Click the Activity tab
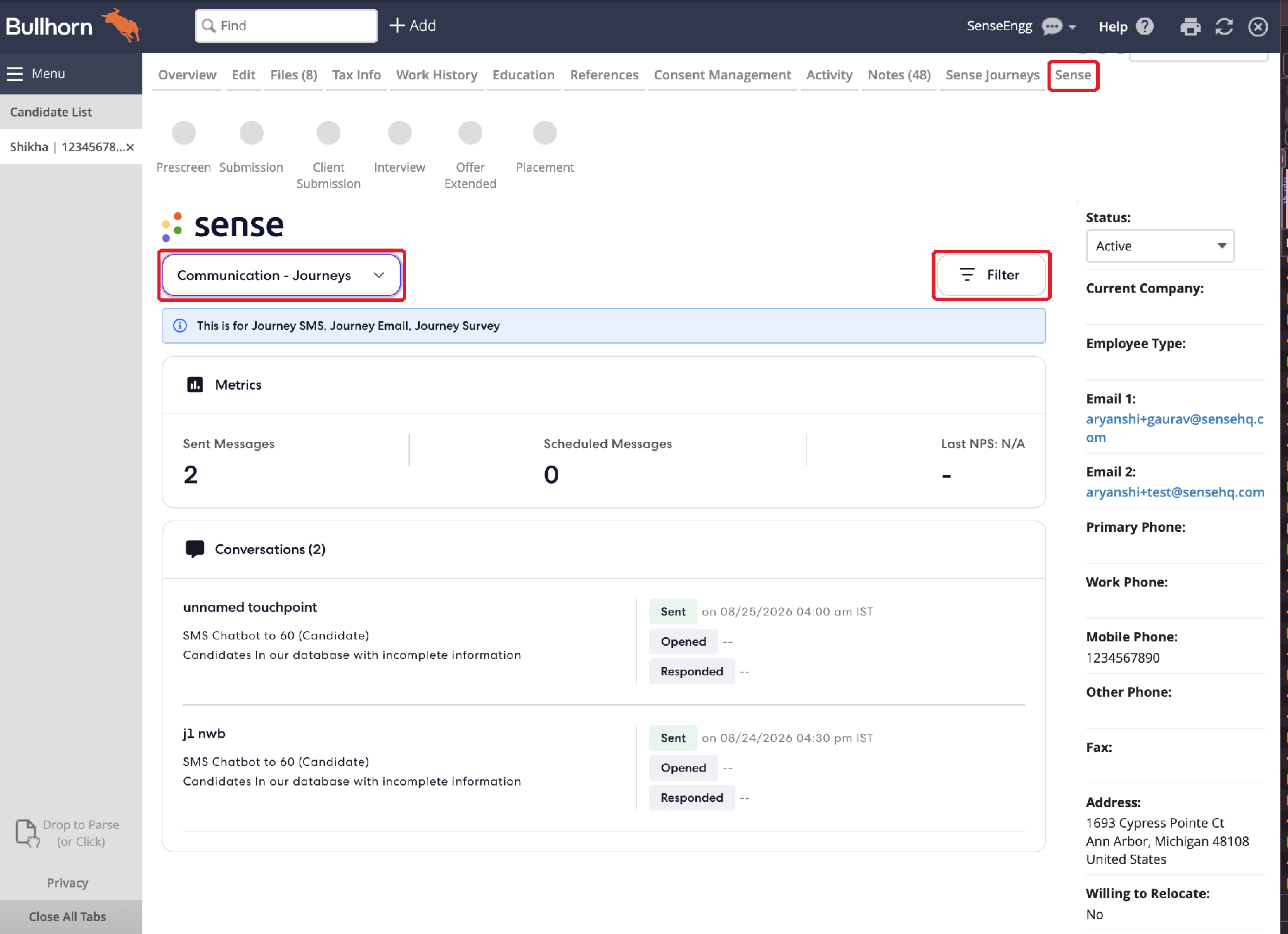Screen dimensions: 1288x934 pyautogui.click(x=829, y=75)
